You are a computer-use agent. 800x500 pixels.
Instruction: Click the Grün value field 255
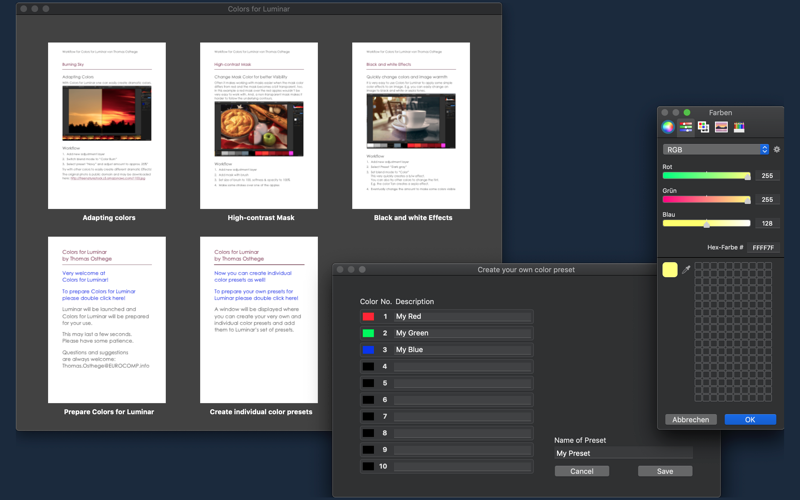pos(767,199)
